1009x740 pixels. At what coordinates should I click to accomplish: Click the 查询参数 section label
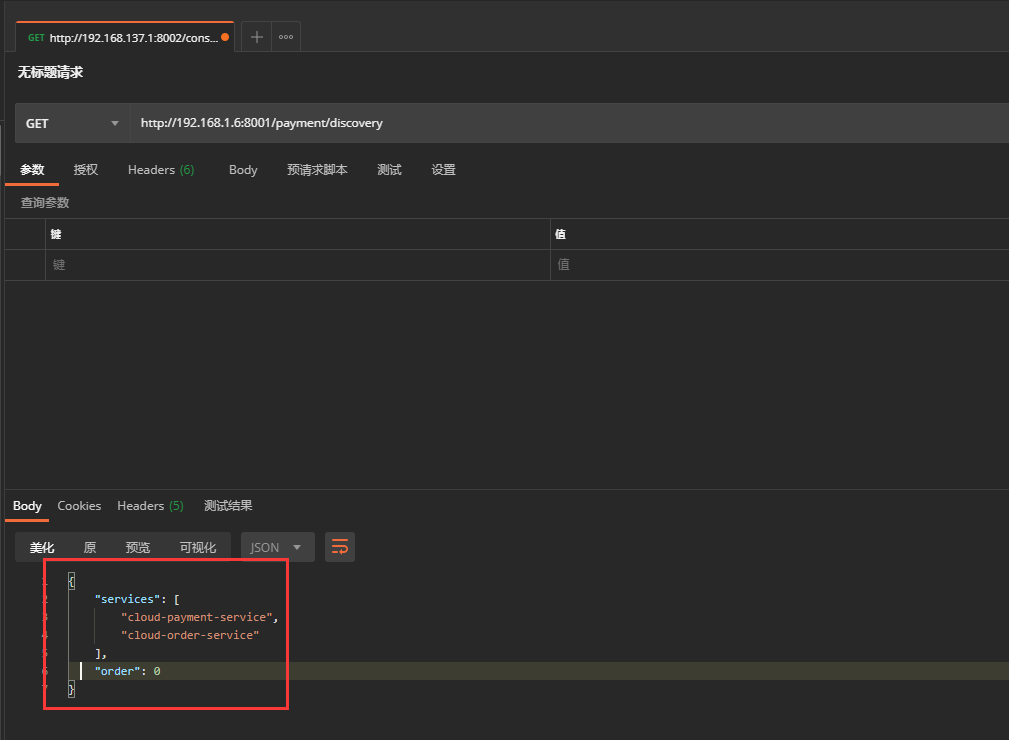coord(45,203)
